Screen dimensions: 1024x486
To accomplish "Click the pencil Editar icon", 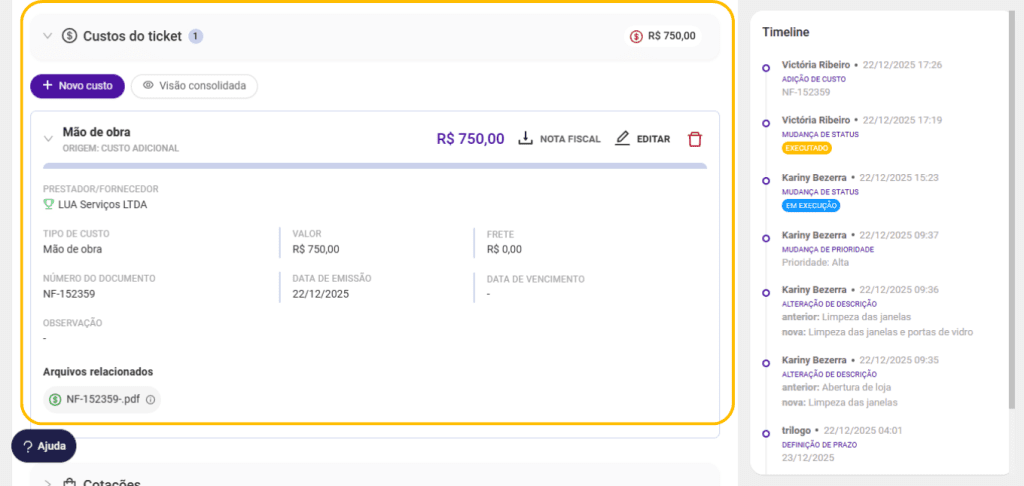I will pyautogui.click(x=622, y=139).
